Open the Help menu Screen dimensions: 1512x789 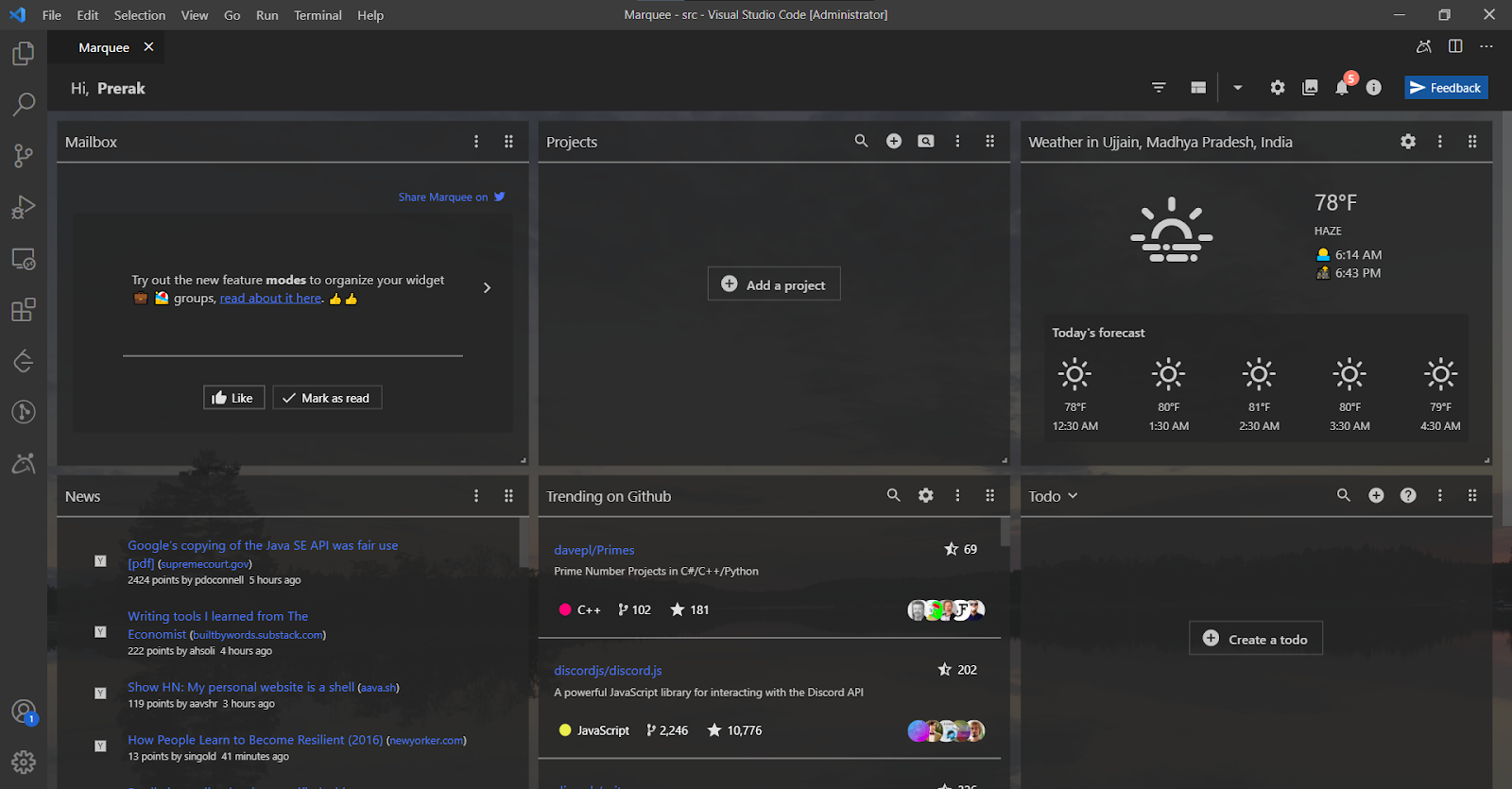pos(370,15)
